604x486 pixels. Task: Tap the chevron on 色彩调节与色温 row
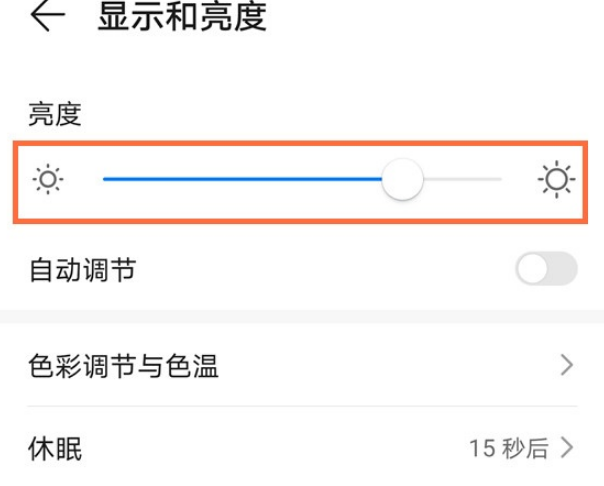pos(567,365)
